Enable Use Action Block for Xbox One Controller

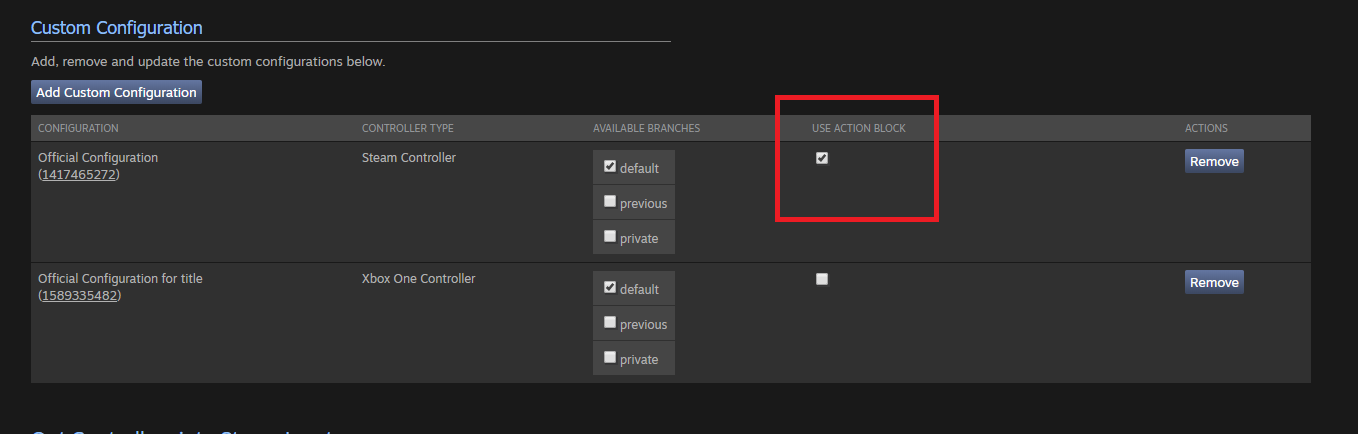click(822, 279)
